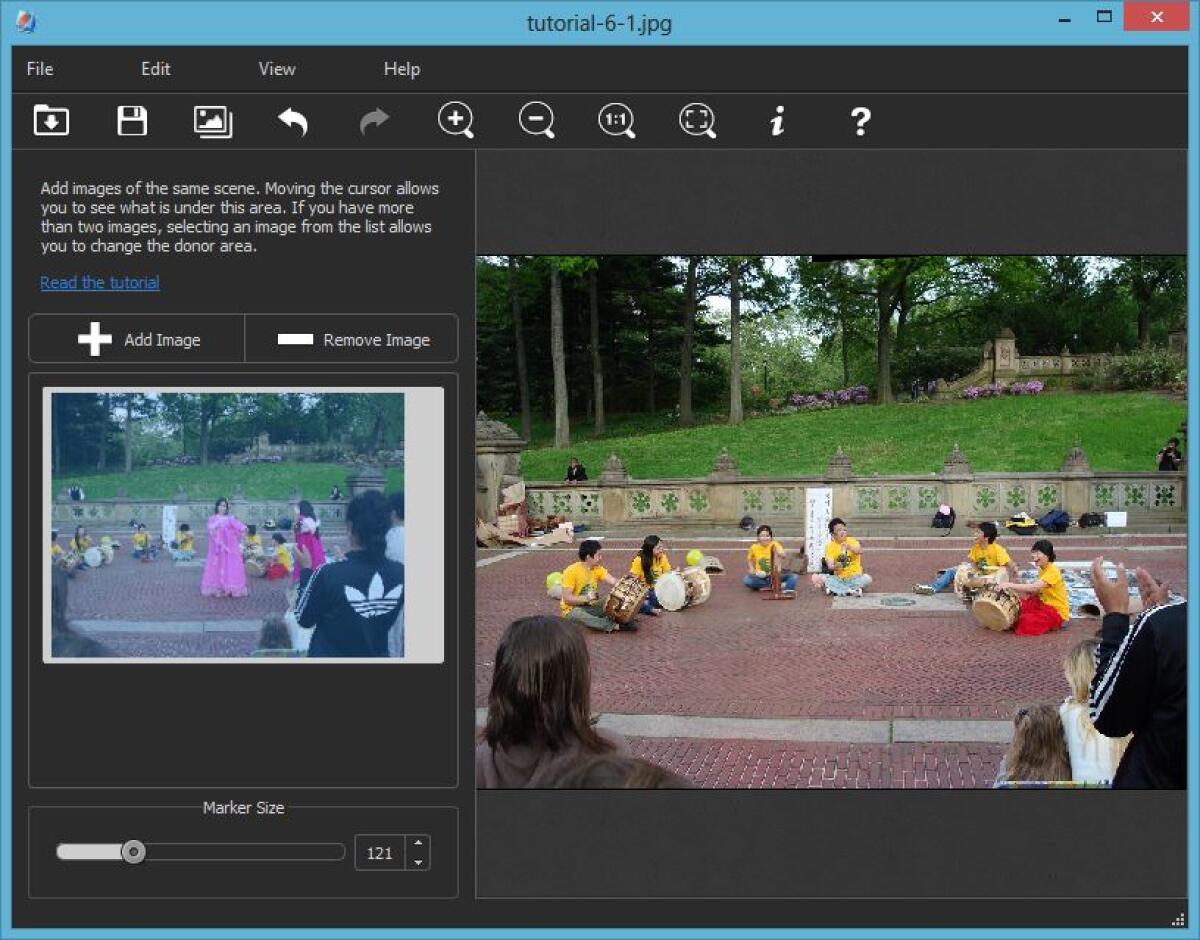The image size is (1200, 940).
Task: Add another image of the scene
Action: 136,339
